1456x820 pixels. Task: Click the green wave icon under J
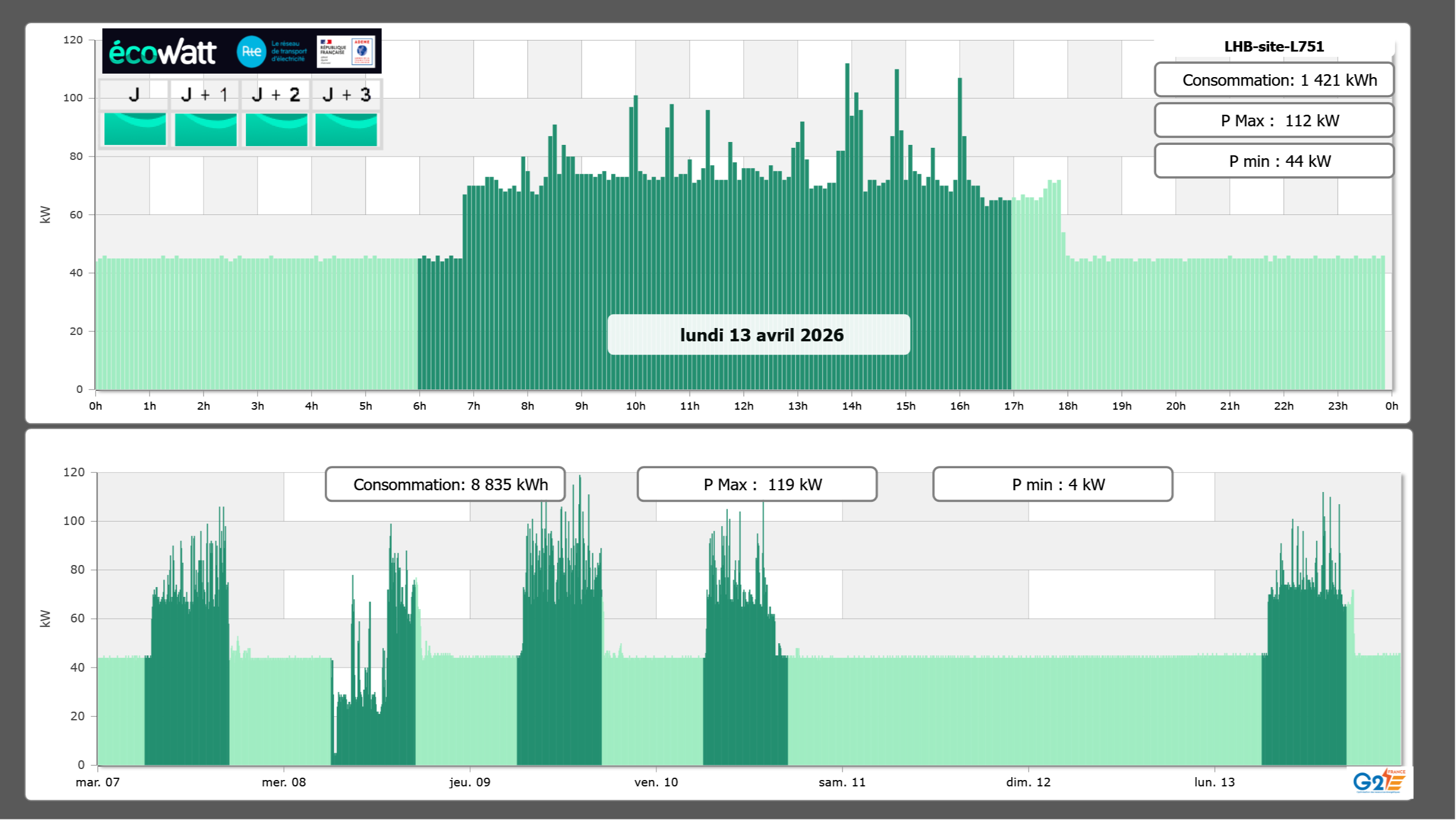(135, 129)
